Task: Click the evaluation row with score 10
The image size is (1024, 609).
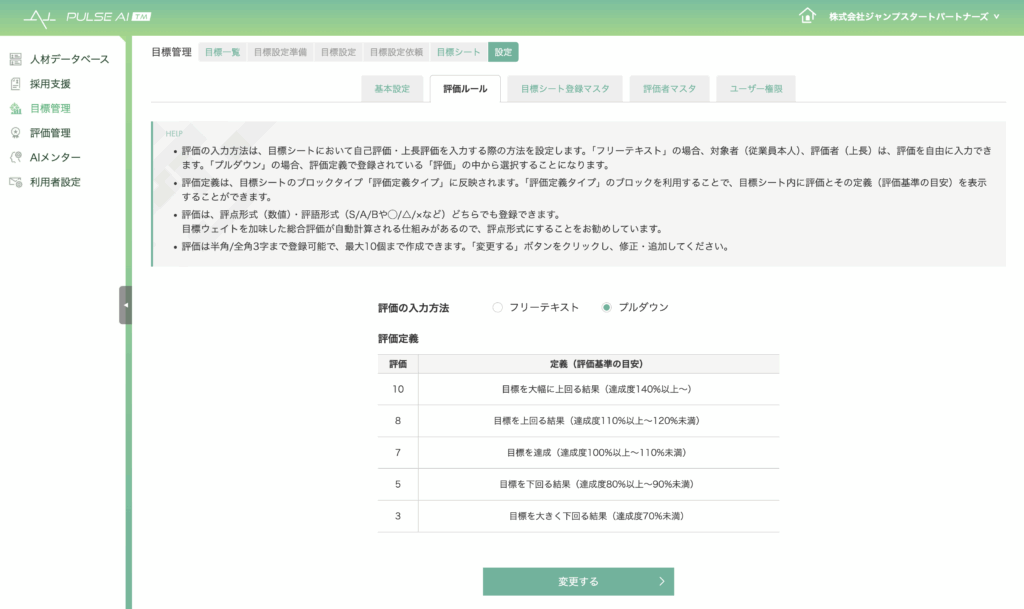Action: coord(578,389)
